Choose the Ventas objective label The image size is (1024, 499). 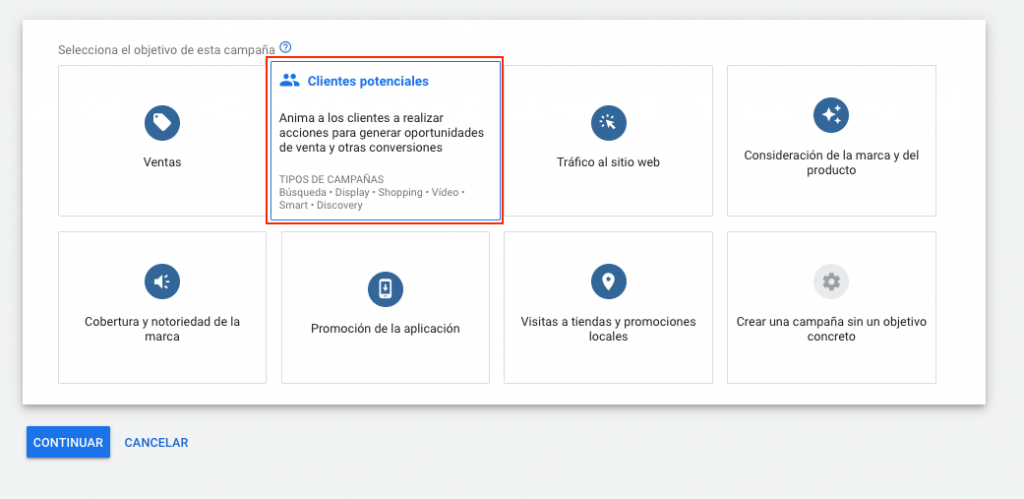162,162
